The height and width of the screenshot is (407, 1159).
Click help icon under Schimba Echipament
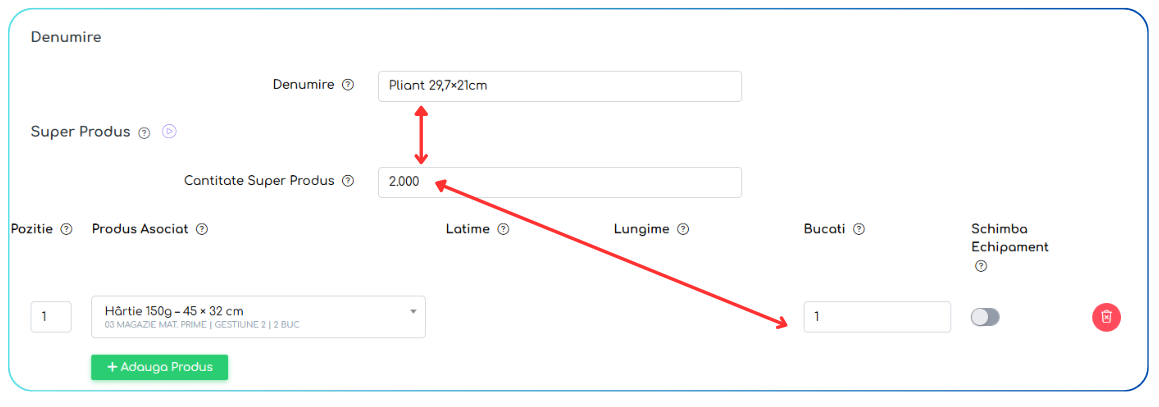[981, 266]
